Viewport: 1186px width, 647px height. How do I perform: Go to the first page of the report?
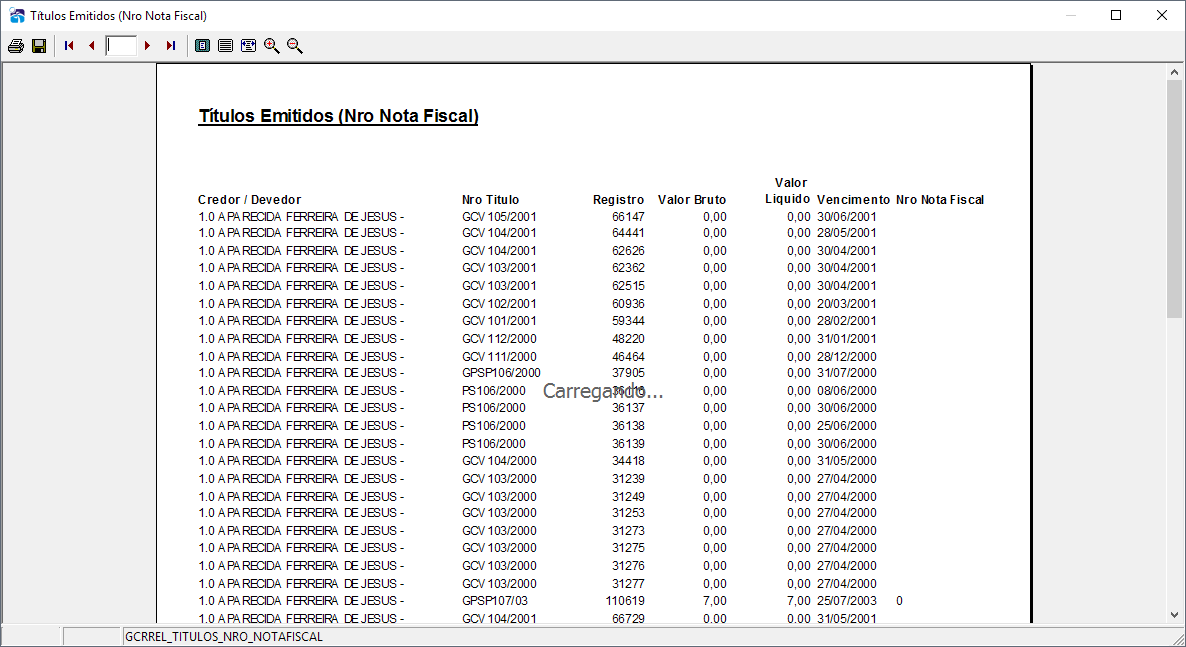[x=69, y=46]
